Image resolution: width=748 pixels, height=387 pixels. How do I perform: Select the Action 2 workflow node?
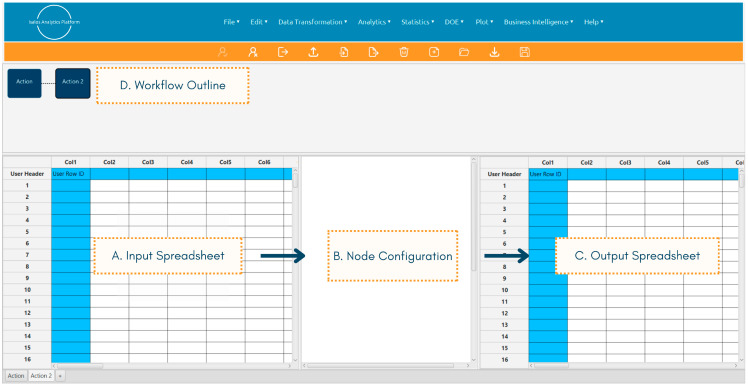(x=73, y=83)
